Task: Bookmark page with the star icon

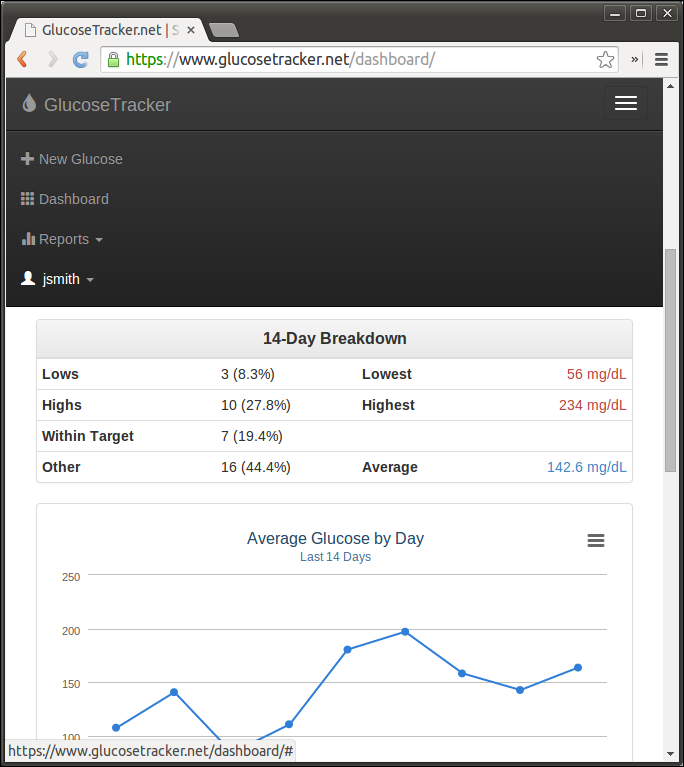Action: click(x=605, y=60)
